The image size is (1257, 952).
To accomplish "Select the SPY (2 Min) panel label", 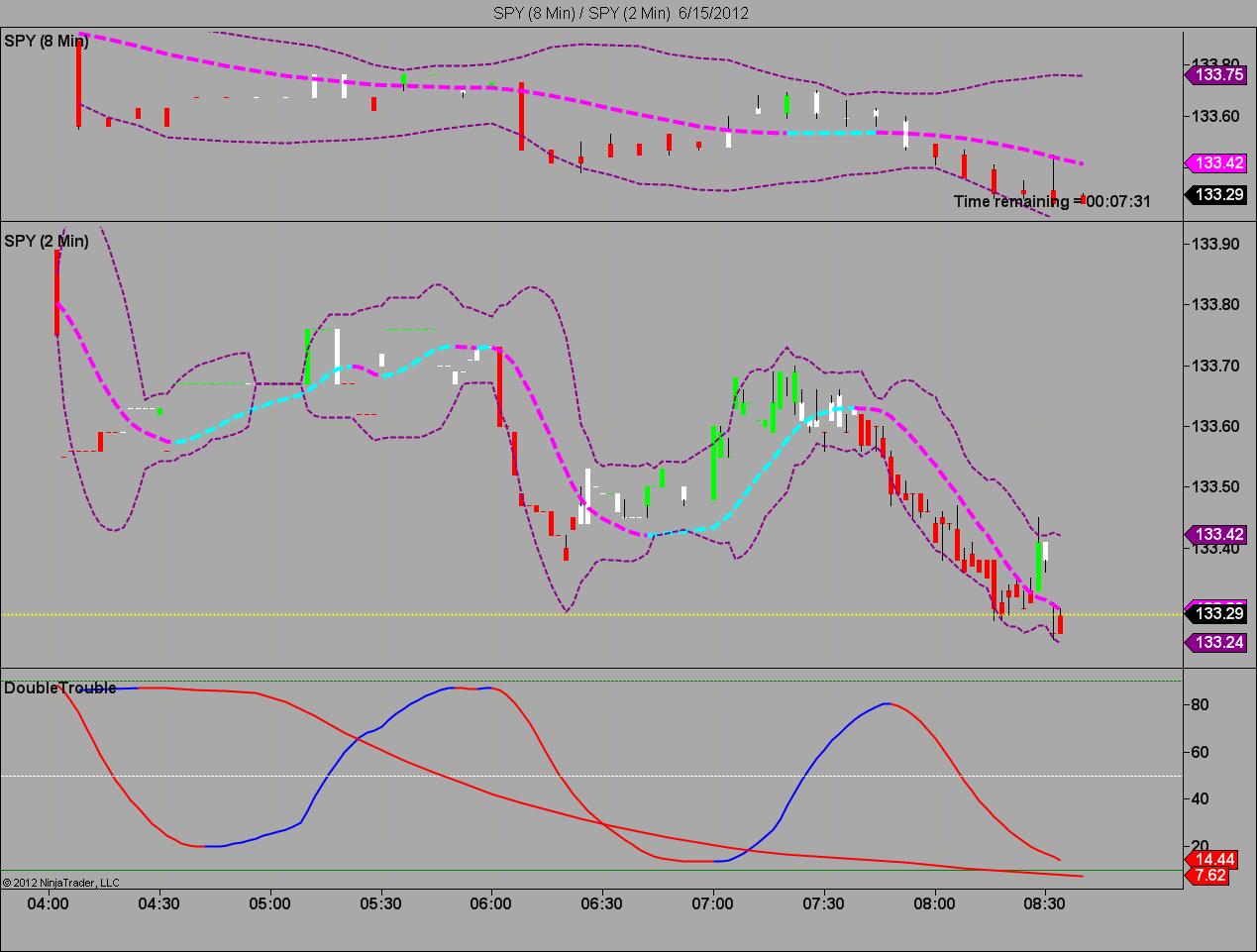I will click(x=46, y=241).
